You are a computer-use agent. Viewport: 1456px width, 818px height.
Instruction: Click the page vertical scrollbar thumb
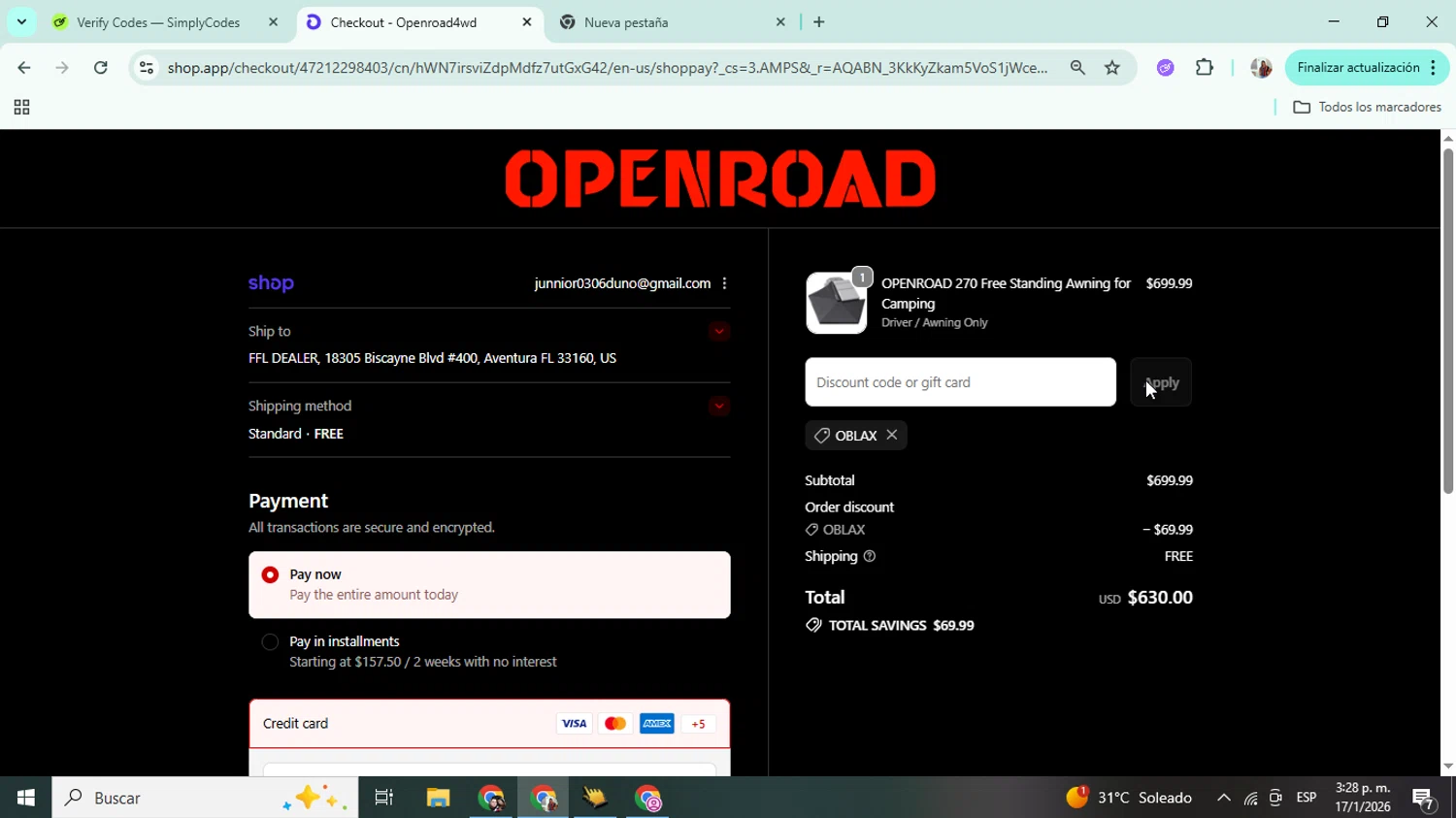1447,320
